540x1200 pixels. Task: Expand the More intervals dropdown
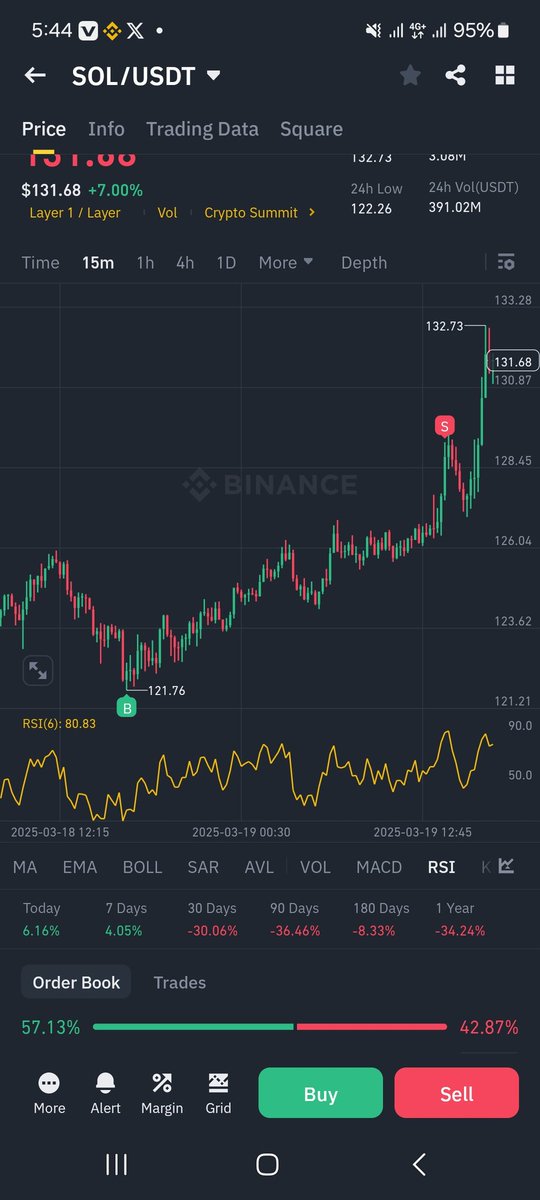[x=286, y=263]
